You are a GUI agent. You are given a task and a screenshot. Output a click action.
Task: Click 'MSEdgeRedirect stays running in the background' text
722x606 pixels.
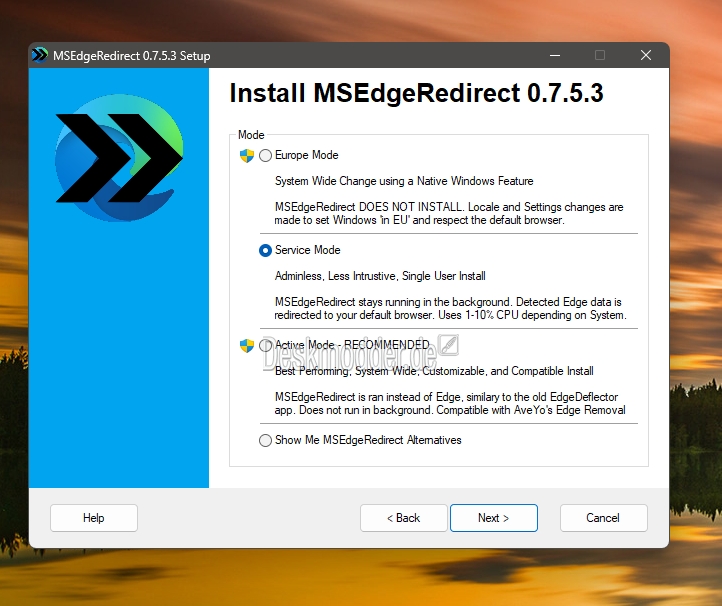pyautogui.click(x=450, y=309)
